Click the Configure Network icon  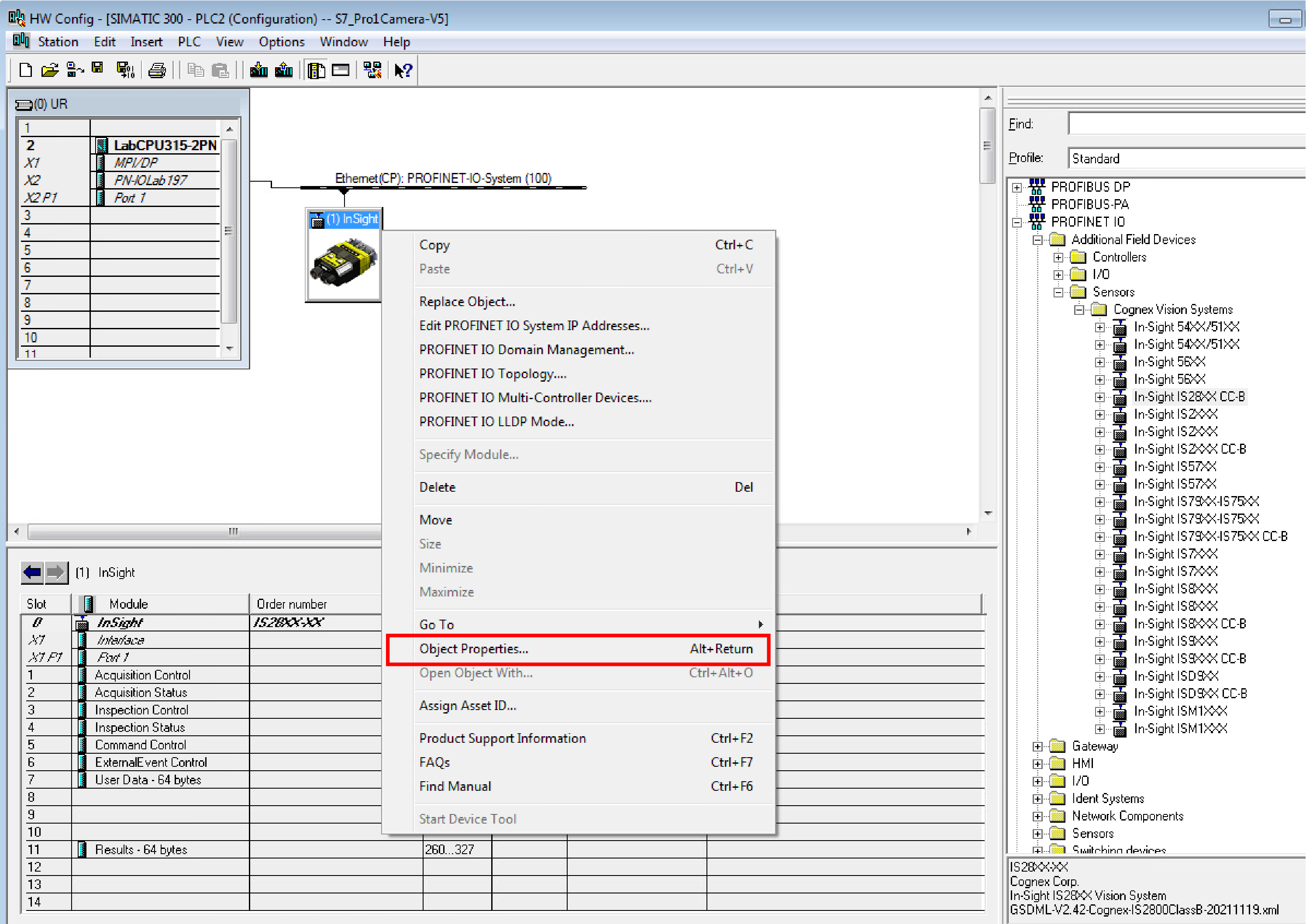(372, 70)
